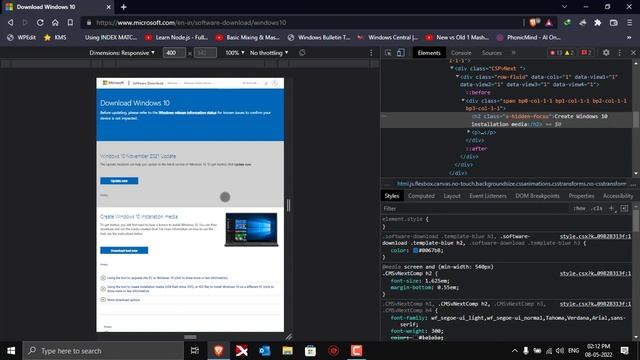Viewport: 640px width, 360px height.
Task: Go to browser home page
Action: [x=55, y=23]
